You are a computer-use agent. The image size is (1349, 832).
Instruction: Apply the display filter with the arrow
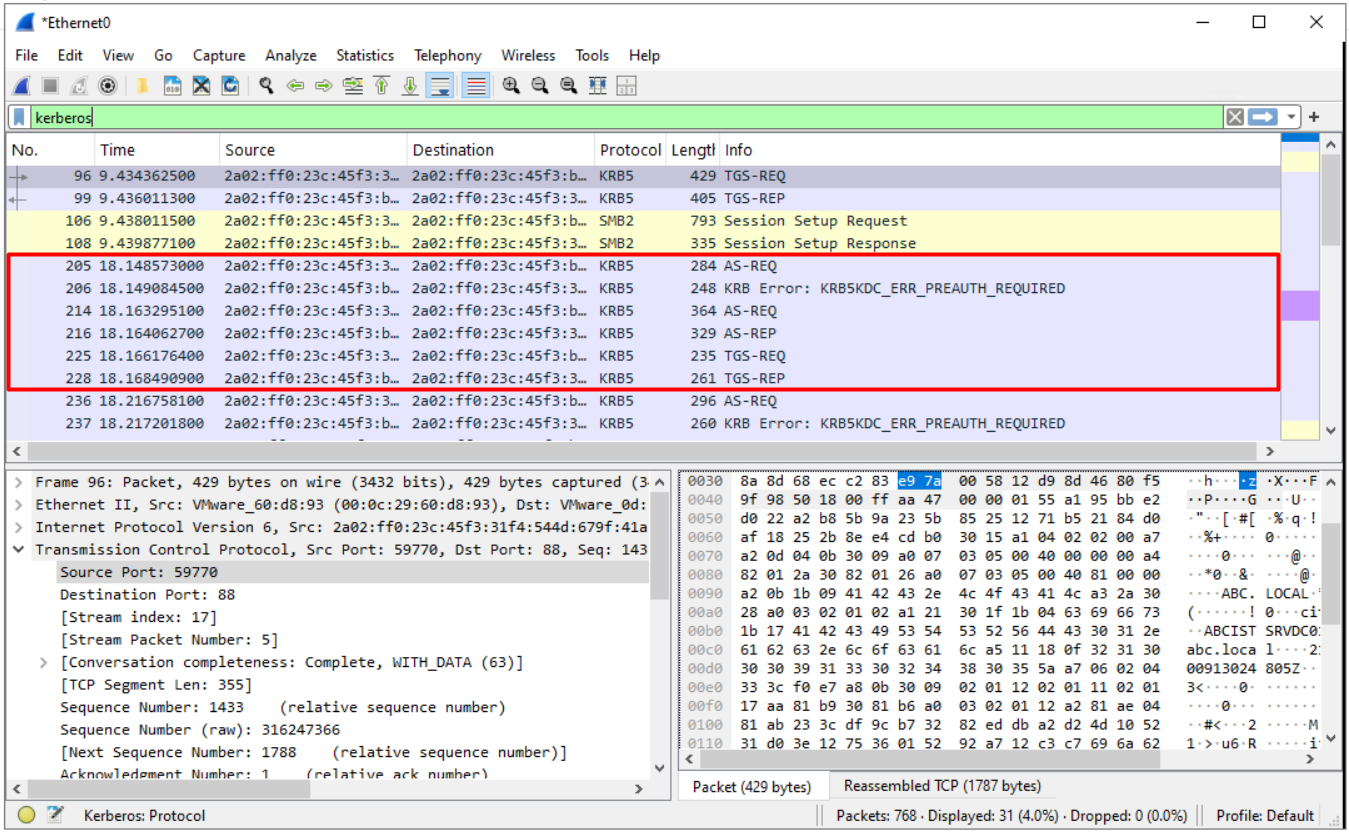(1263, 117)
